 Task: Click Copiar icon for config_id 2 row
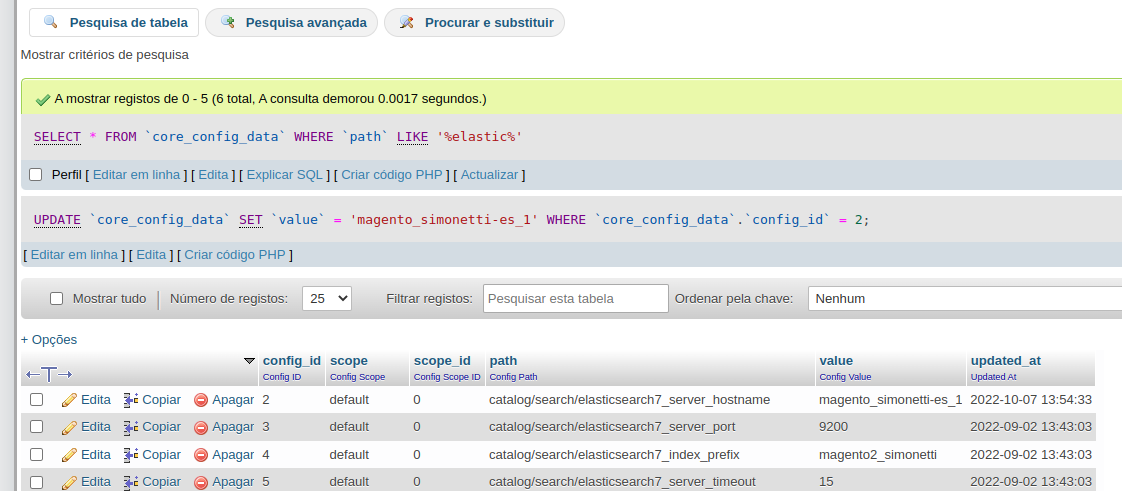coord(131,399)
